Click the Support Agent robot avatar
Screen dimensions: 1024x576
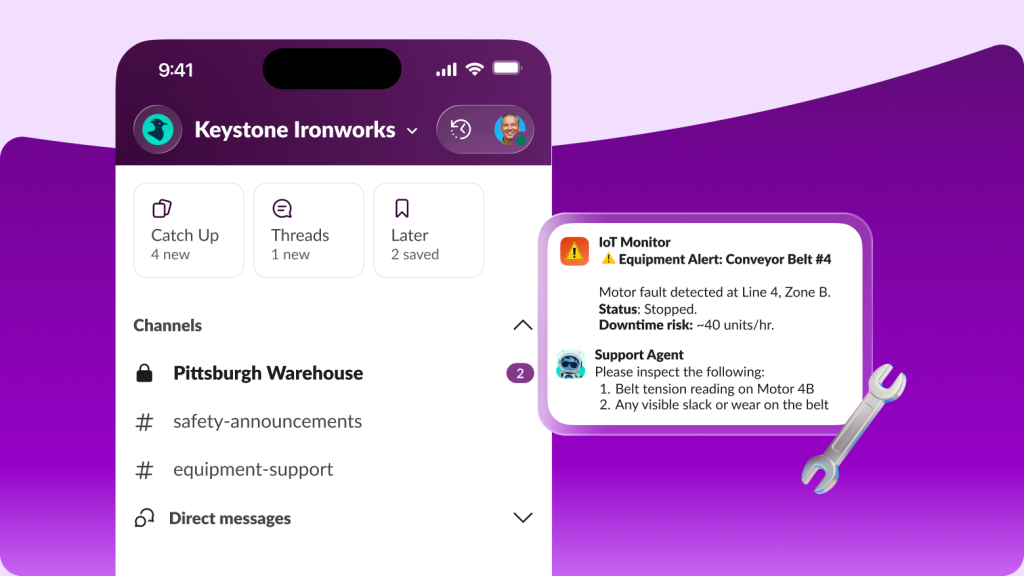(x=571, y=364)
